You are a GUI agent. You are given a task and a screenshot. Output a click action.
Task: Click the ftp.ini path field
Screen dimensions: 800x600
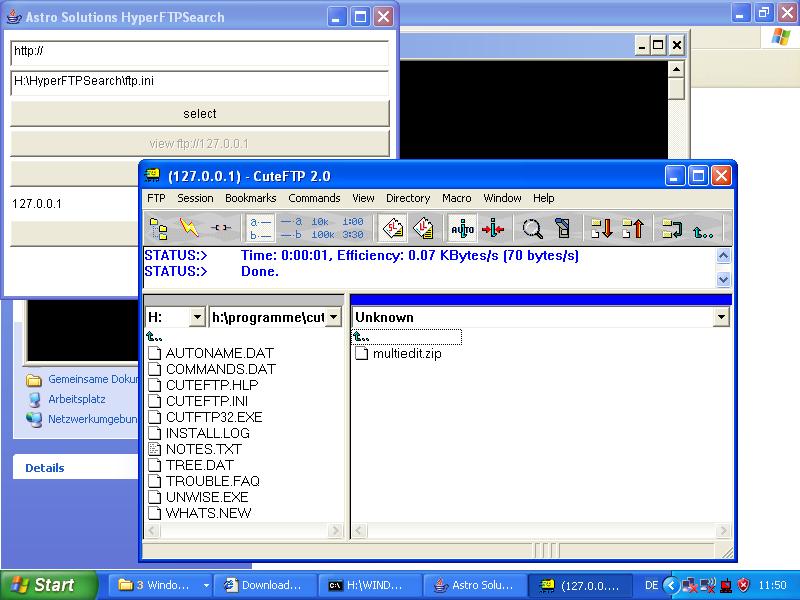click(x=199, y=83)
